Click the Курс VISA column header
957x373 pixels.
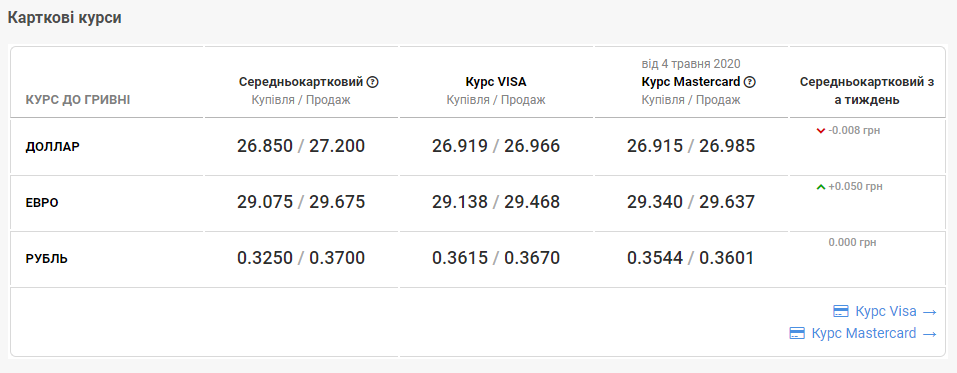click(x=496, y=82)
